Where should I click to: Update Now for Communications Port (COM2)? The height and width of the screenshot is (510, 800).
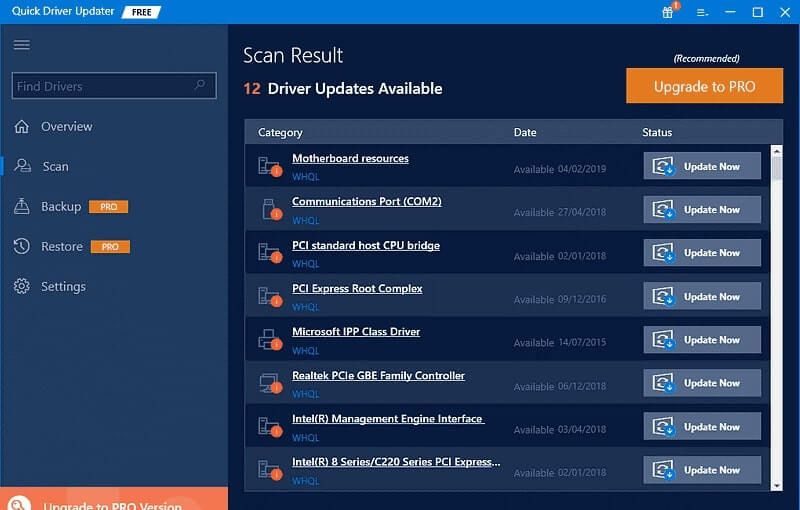702,209
